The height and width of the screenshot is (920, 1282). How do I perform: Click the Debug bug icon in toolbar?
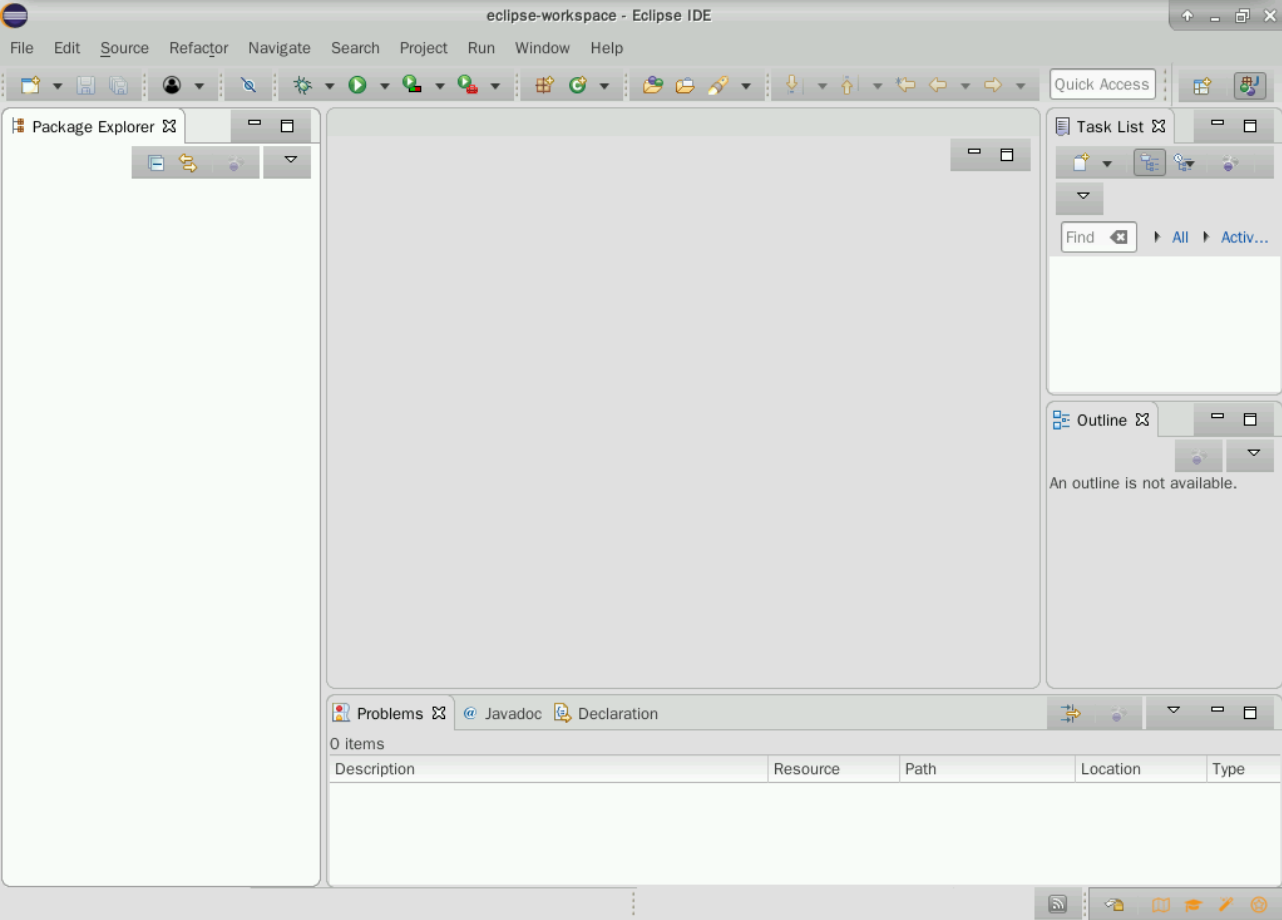click(x=302, y=86)
